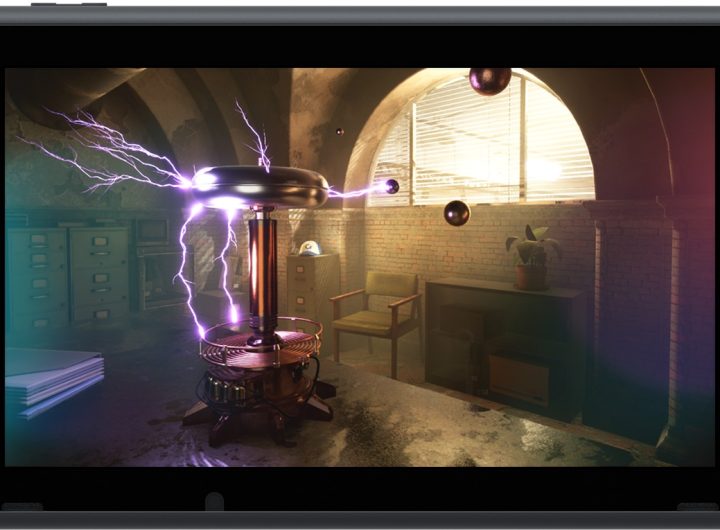Click the Tesla coil's metallic toroid top
The image size is (720, 530).
(x=264, y=185)
